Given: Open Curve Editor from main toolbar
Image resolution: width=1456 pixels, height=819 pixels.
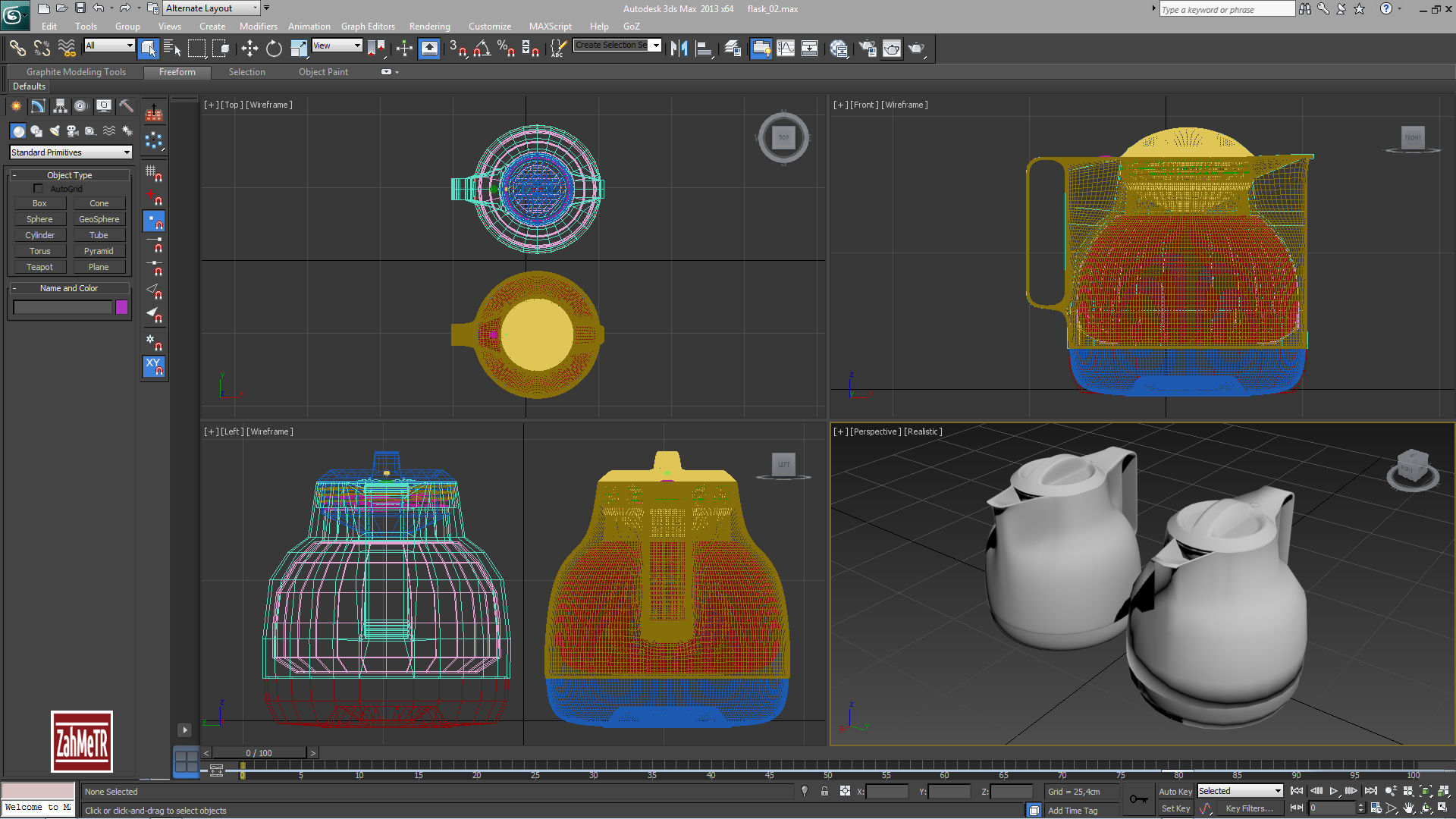Looking at the screenshot, I should 786,49.
